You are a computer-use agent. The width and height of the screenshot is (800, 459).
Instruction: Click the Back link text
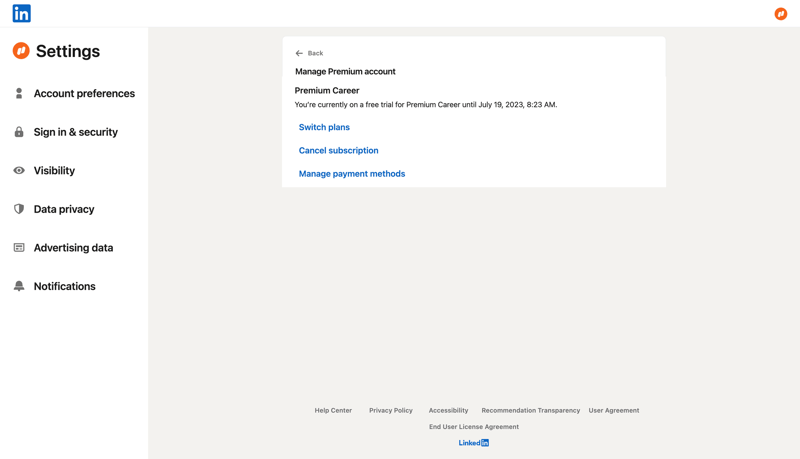click(315, 53)
